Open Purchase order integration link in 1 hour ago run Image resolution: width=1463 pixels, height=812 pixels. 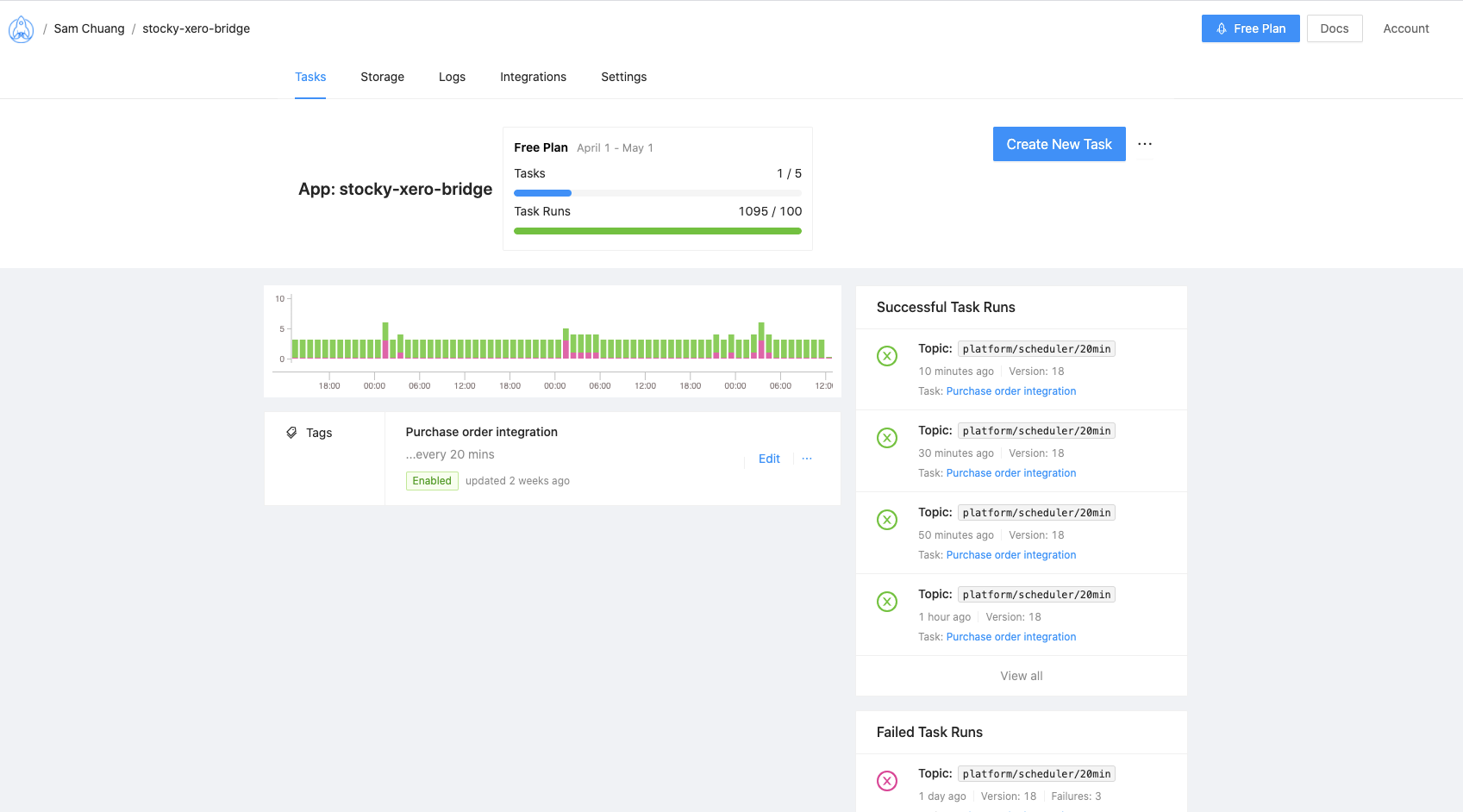pyautogui.click(x=1010, y=637)
